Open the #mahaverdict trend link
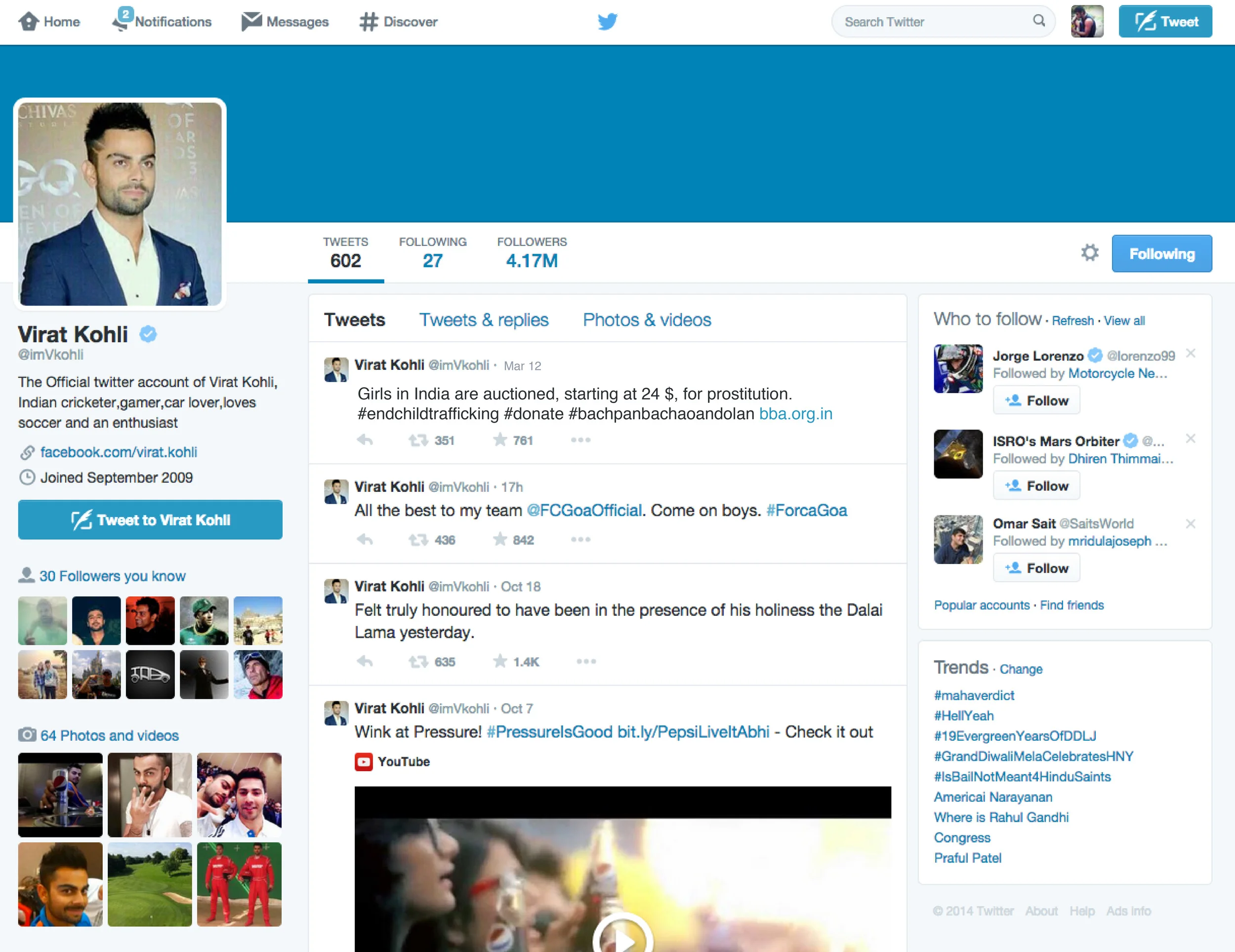 tap(974, 695)
